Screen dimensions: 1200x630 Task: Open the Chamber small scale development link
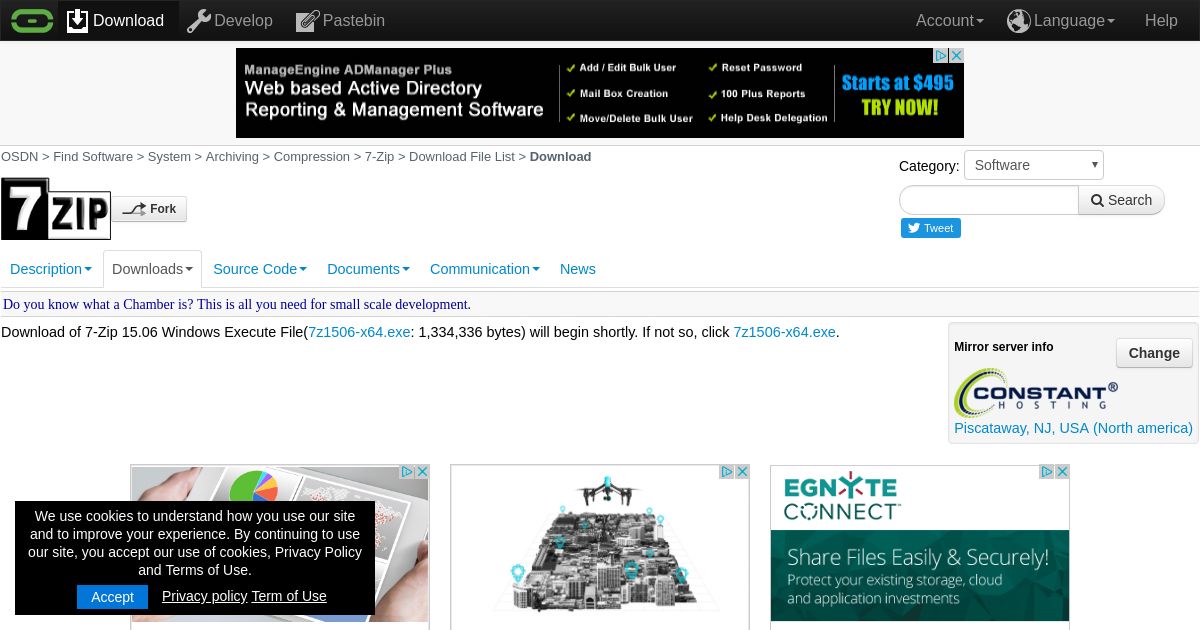237,304
